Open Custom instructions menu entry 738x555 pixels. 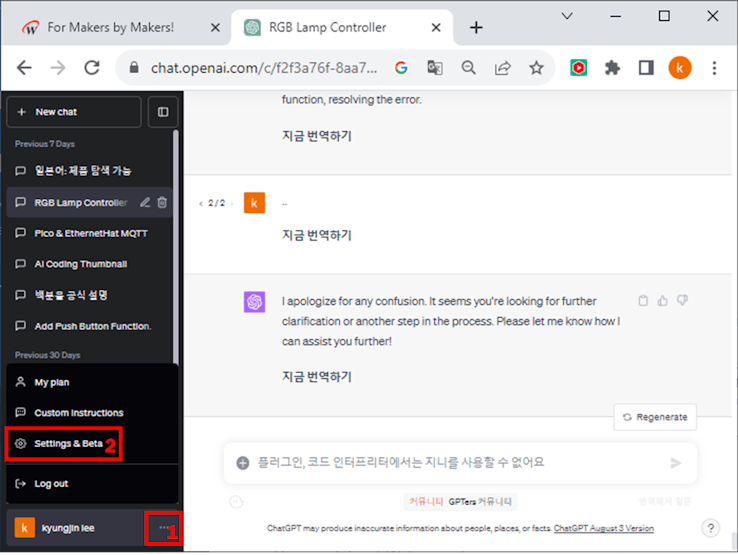pyautogui.click(x=92, y=413)
